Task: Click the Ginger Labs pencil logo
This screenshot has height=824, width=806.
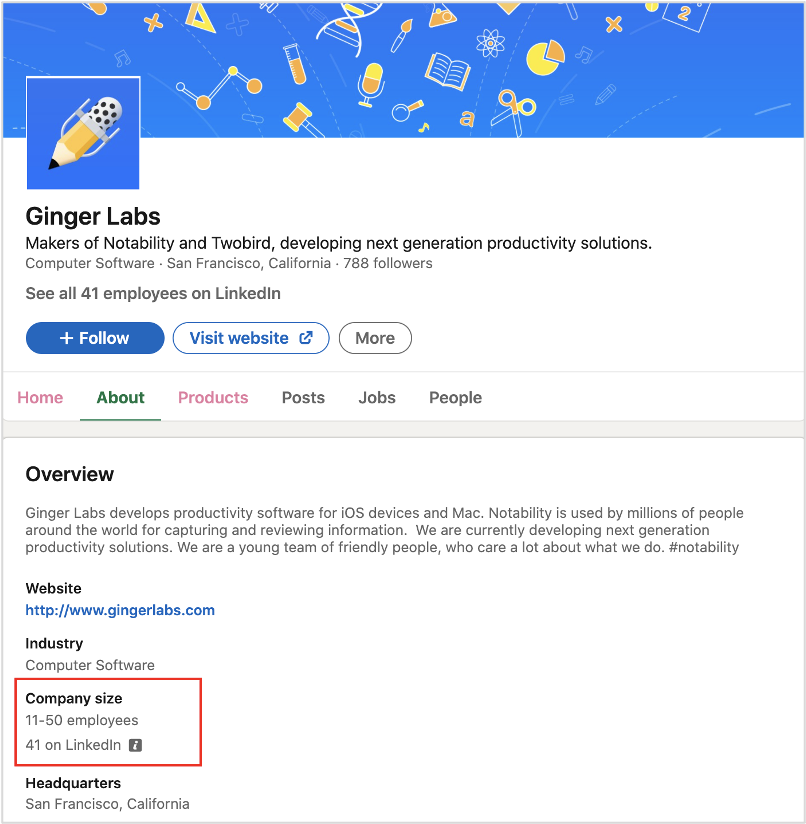Action: (x=83, y=133)
